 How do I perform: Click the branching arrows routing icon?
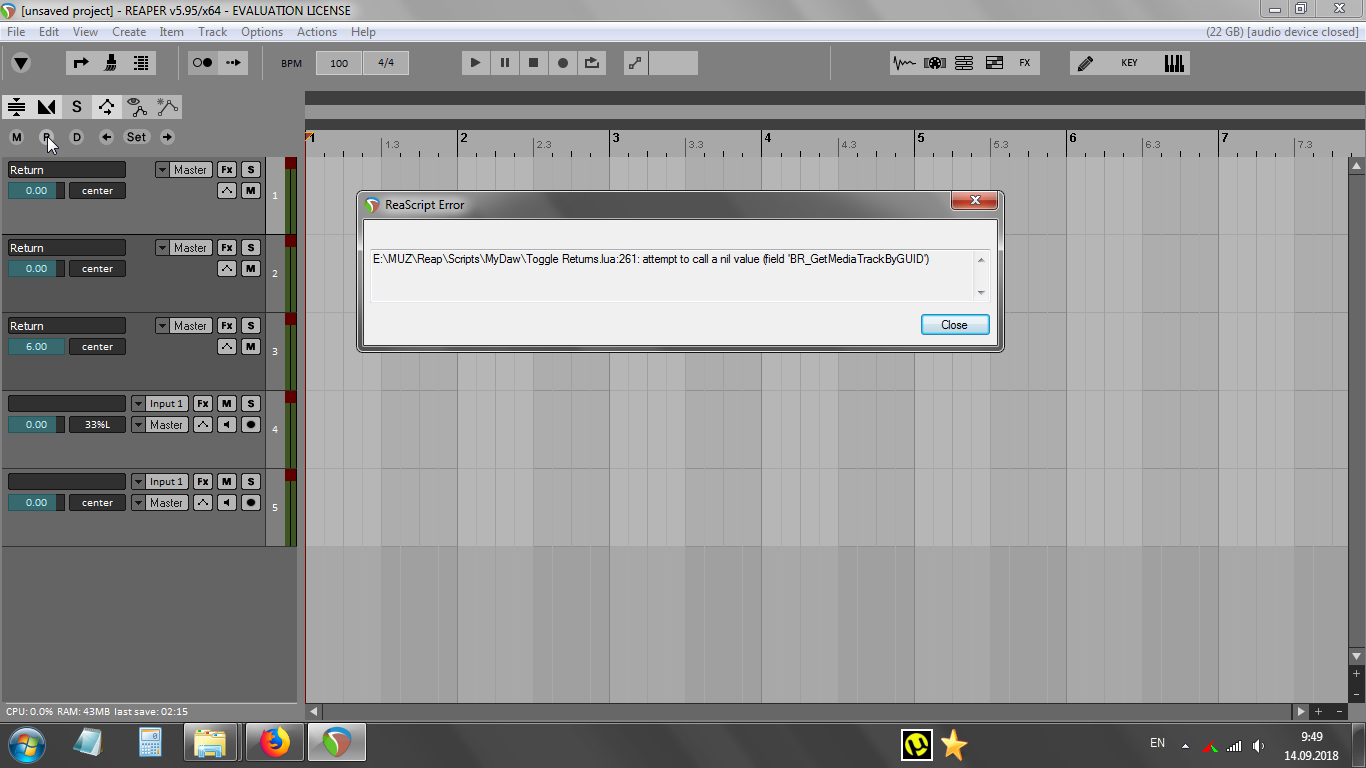(106, 106)
